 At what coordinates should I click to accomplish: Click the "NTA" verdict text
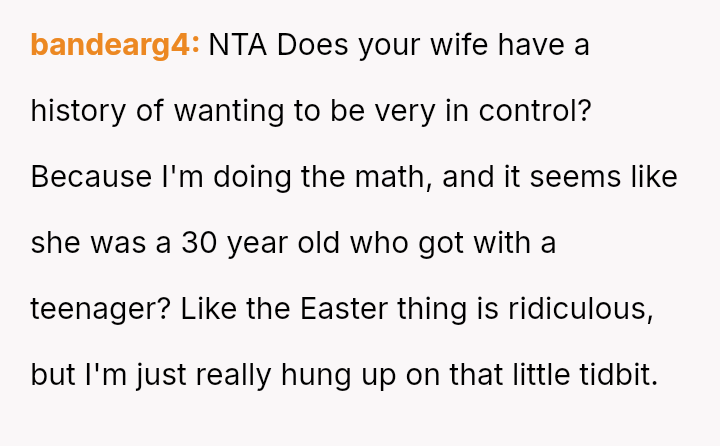pos(239,45)
